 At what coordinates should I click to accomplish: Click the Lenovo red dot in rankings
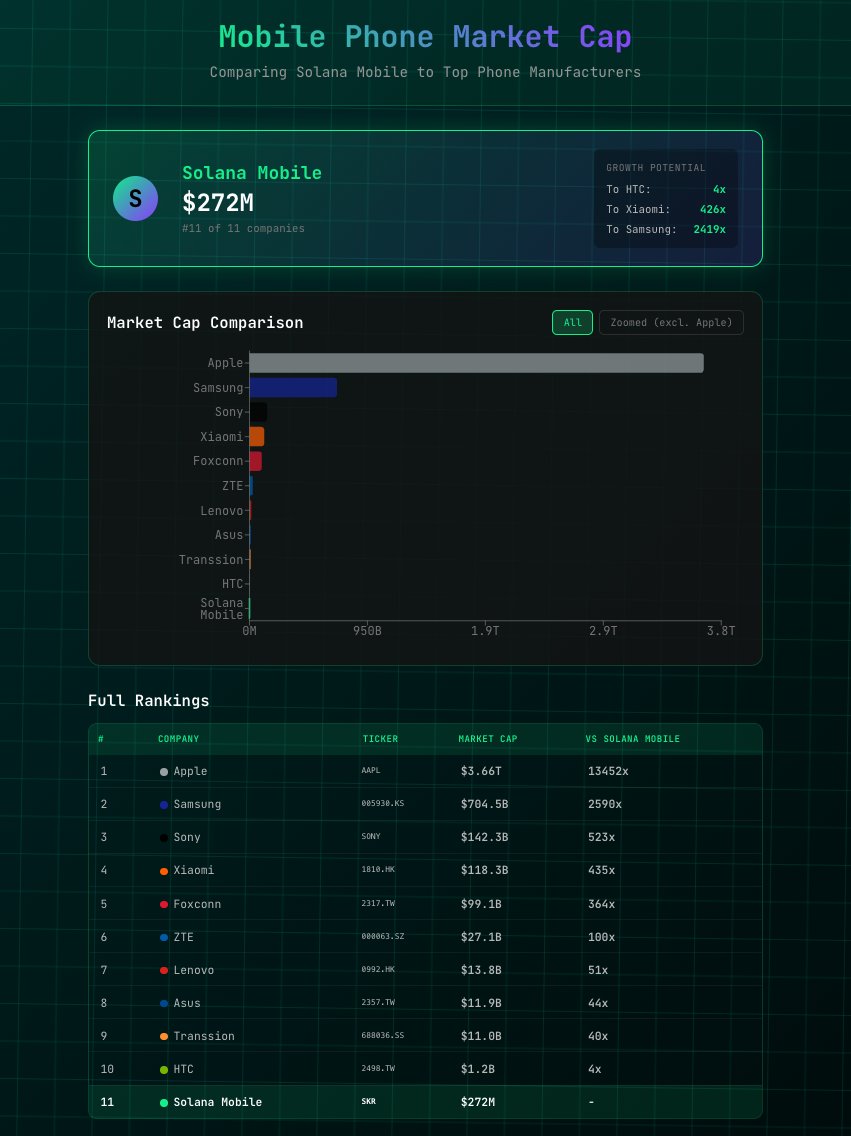pyautogui.click(x=164, y=970)
